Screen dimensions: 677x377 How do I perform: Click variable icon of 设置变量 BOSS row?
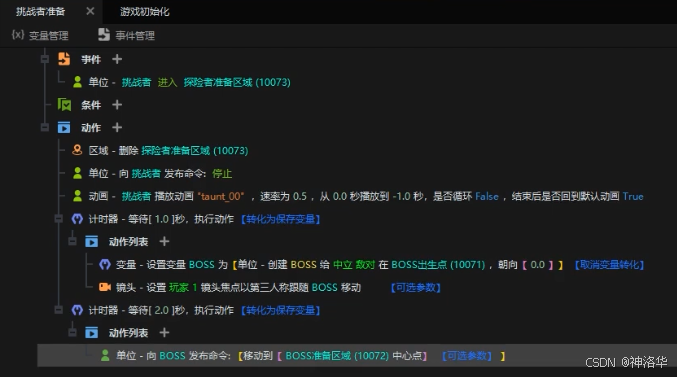pyautogui.click(x=105, y=264)
